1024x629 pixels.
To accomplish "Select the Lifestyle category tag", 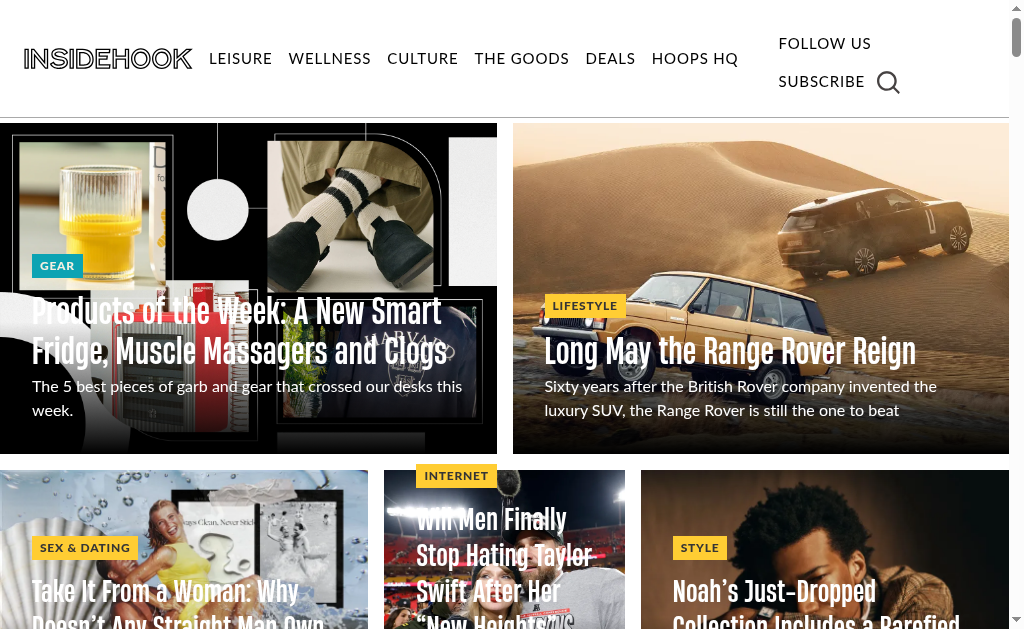I will coord(584,306).
